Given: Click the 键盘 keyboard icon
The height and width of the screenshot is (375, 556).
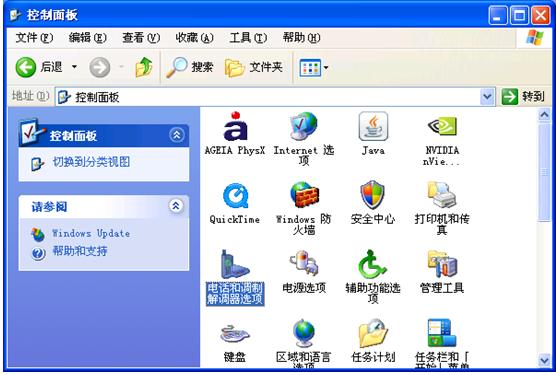Looking at the screenshot, I should click(x=235, y=333).
